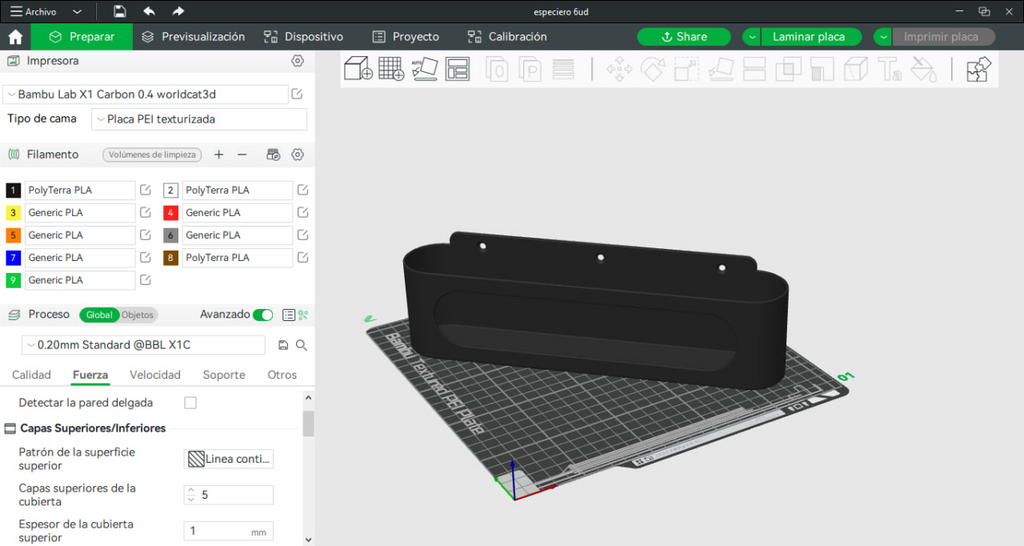Open the Calidad settings tab
This screenshot has width=1024, height=546.
click(x=31, y=375)
